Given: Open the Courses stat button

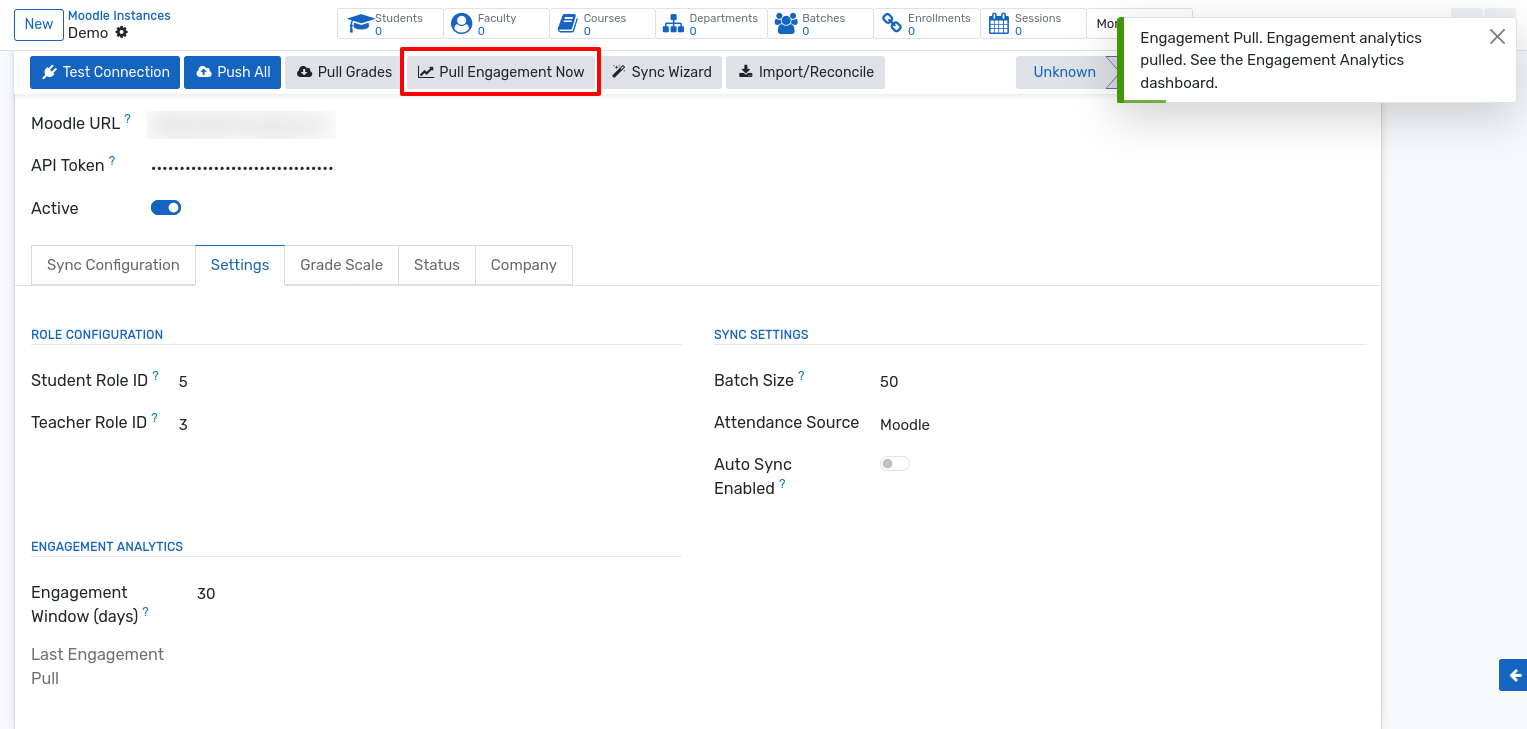Looking at the screenshot, I should click(x=603, y=24).
